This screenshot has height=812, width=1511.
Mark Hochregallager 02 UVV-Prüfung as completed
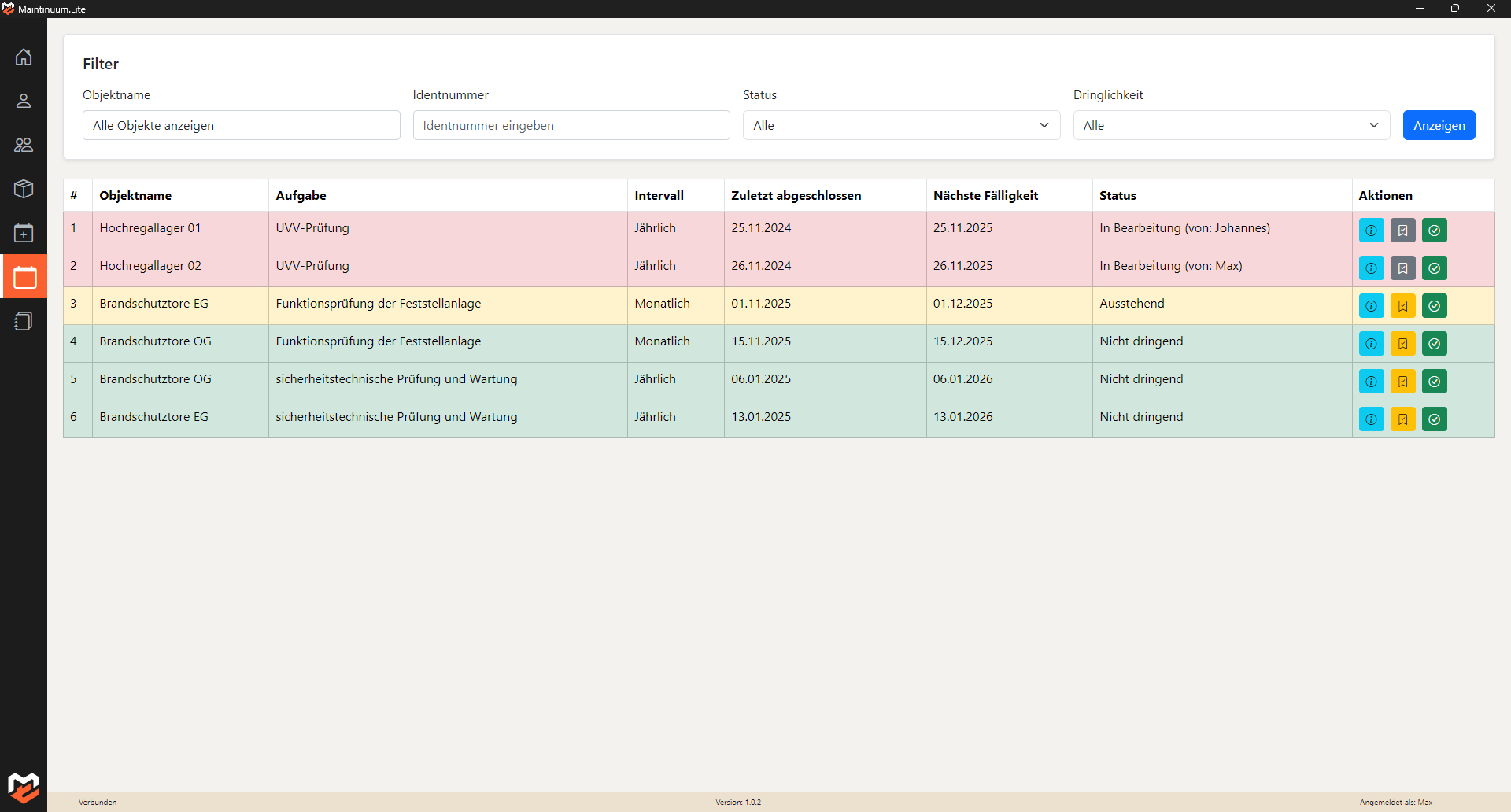click(1434, 268)
